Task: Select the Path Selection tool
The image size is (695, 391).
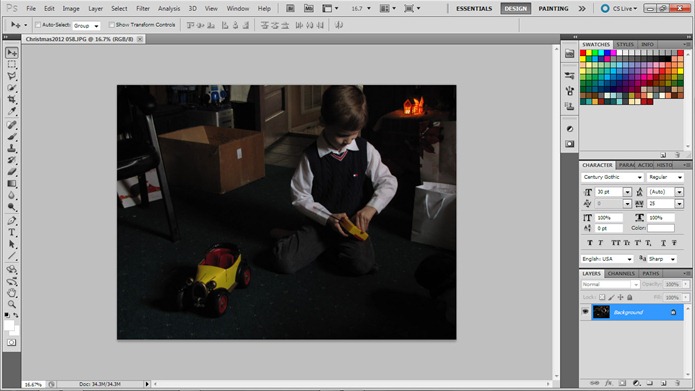Action: [12, 244]
